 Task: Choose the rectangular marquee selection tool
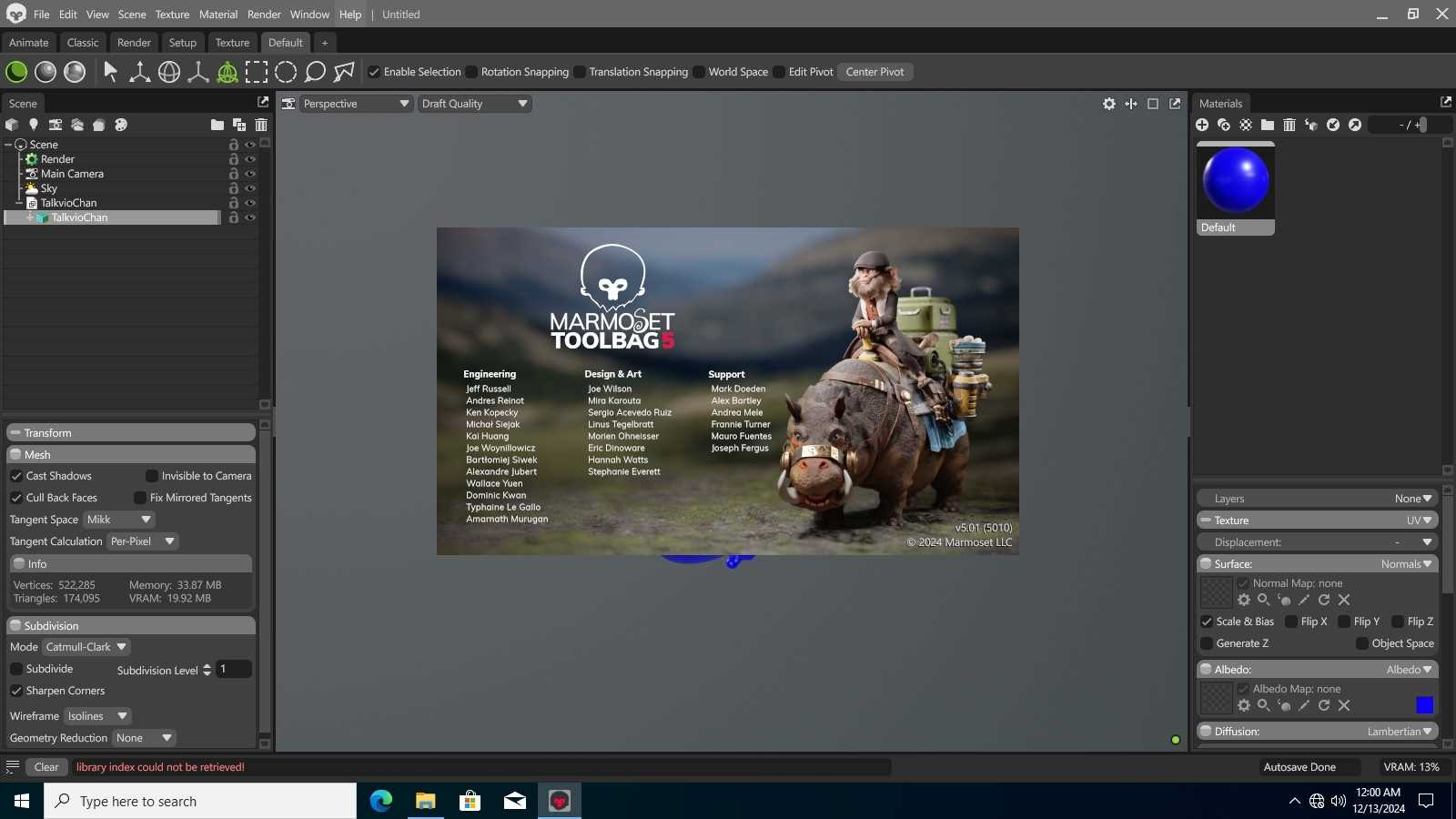(257, 72)
